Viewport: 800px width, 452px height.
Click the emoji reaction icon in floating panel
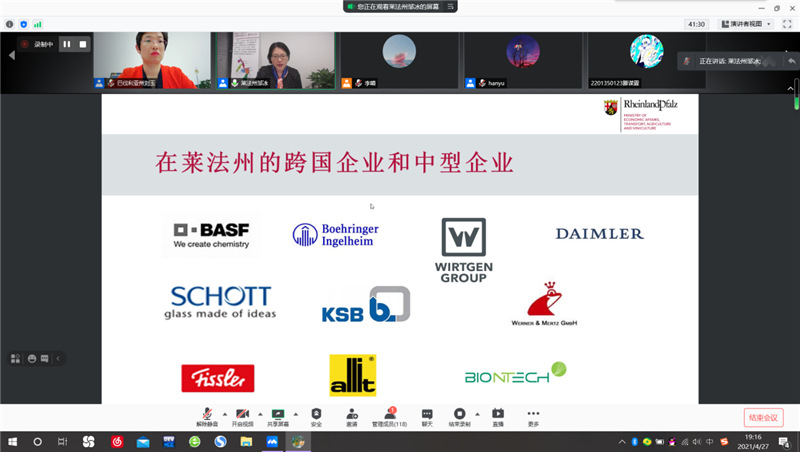[x=32, y=358]
